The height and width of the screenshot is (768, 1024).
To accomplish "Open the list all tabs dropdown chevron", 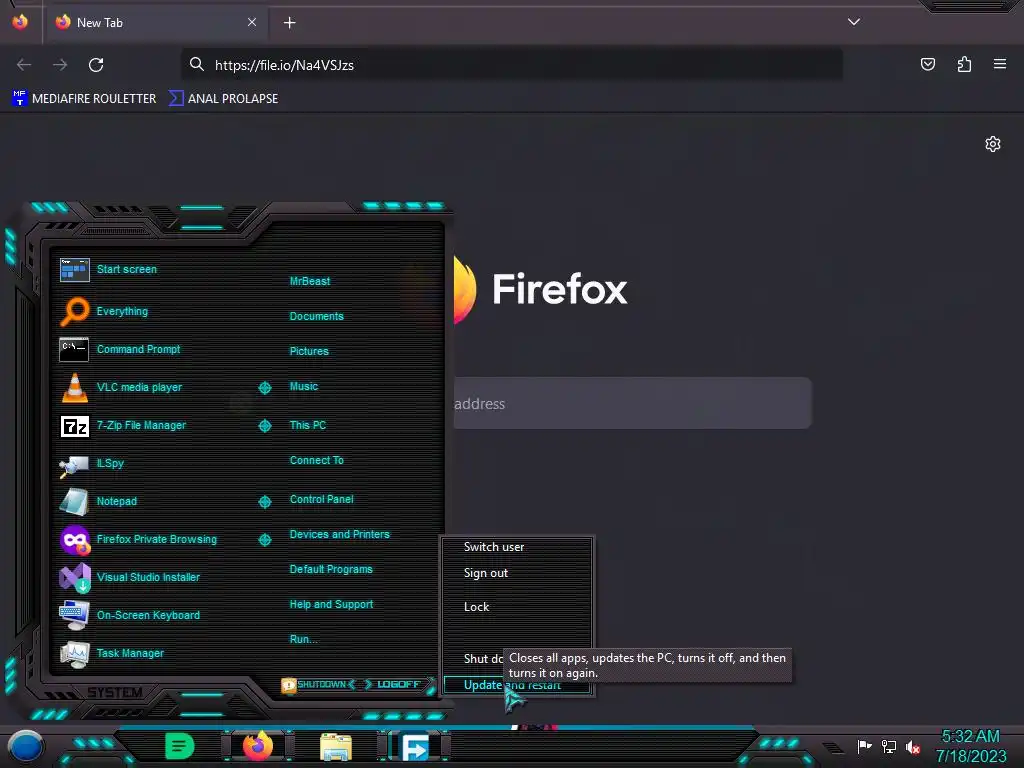I will (854, 22).
